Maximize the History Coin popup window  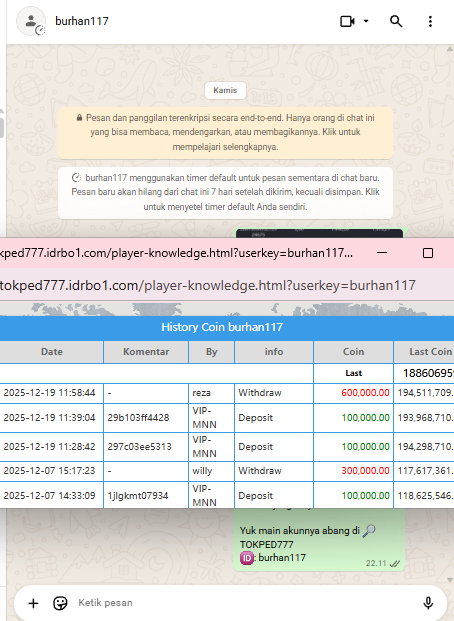pyautogui.click(x=428, y=253)
